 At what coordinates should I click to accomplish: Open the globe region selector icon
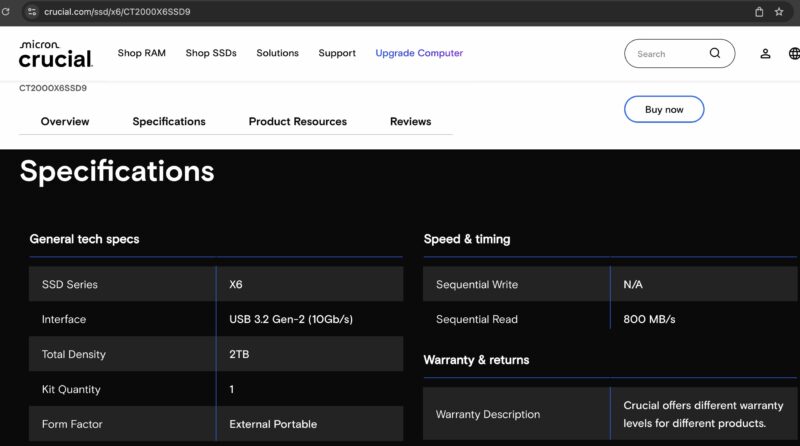[795, 54]
